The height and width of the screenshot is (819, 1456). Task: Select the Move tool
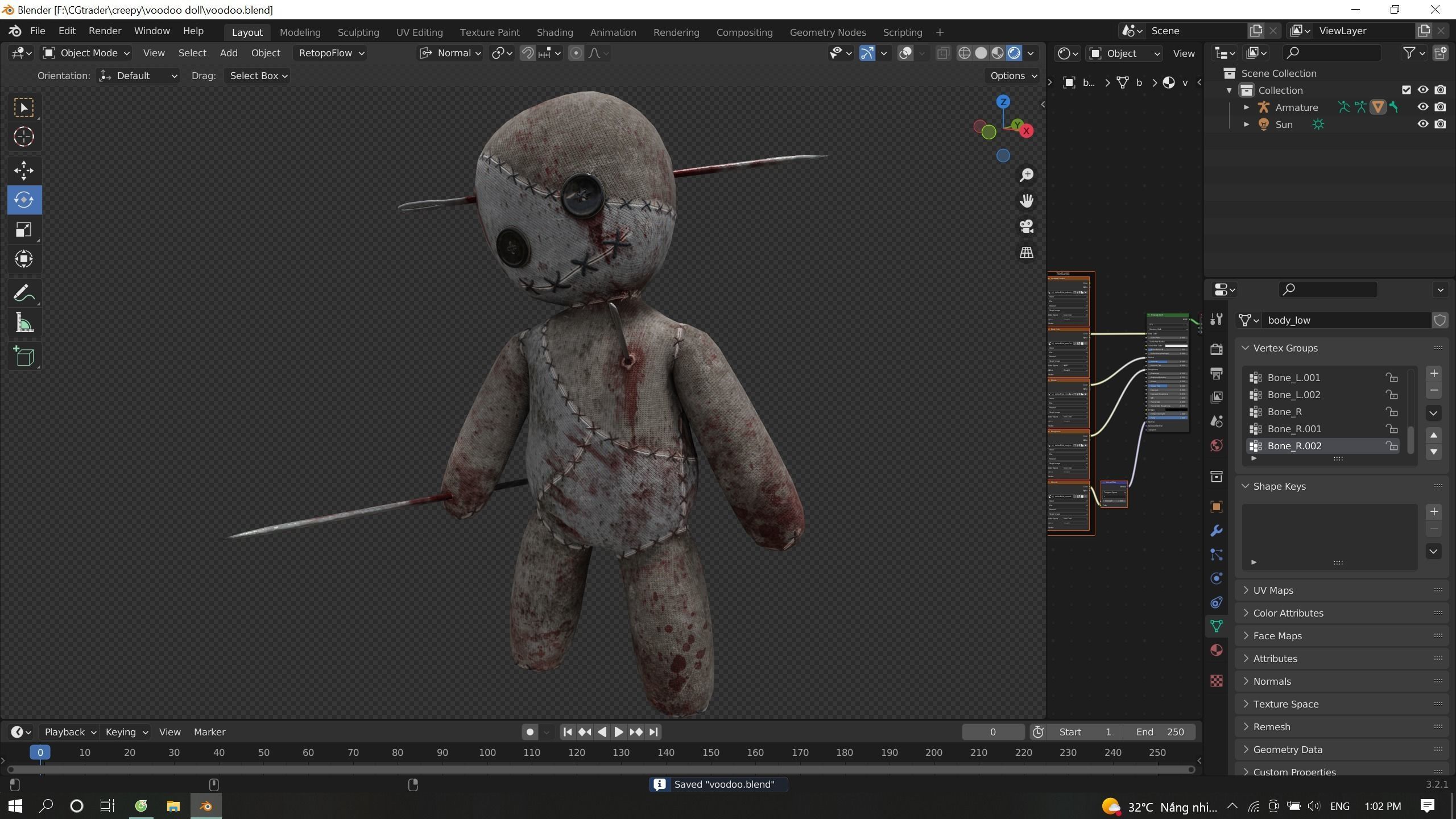click(x=24, y=170)
